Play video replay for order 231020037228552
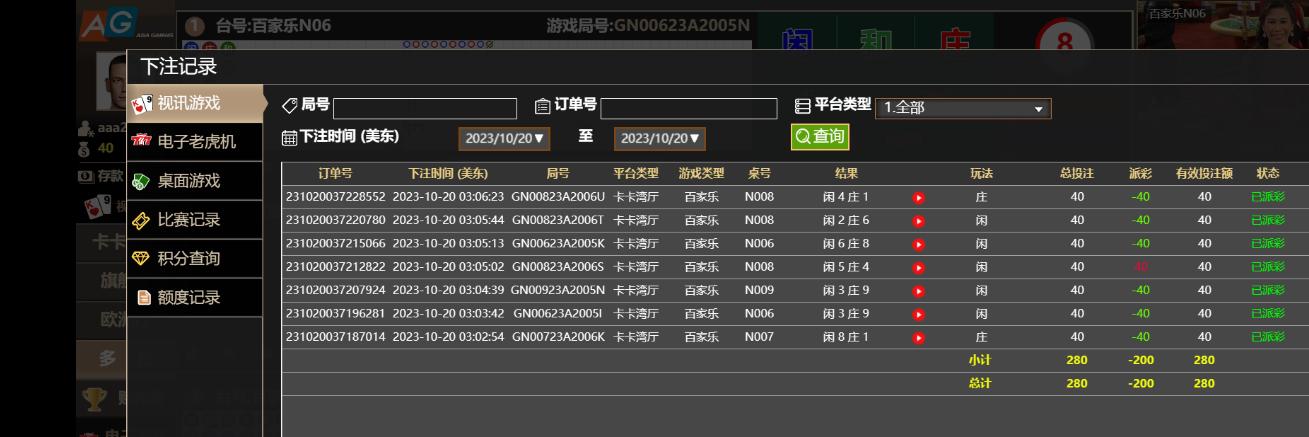Viewport: 1309px width, 437px height. [918, 198]
